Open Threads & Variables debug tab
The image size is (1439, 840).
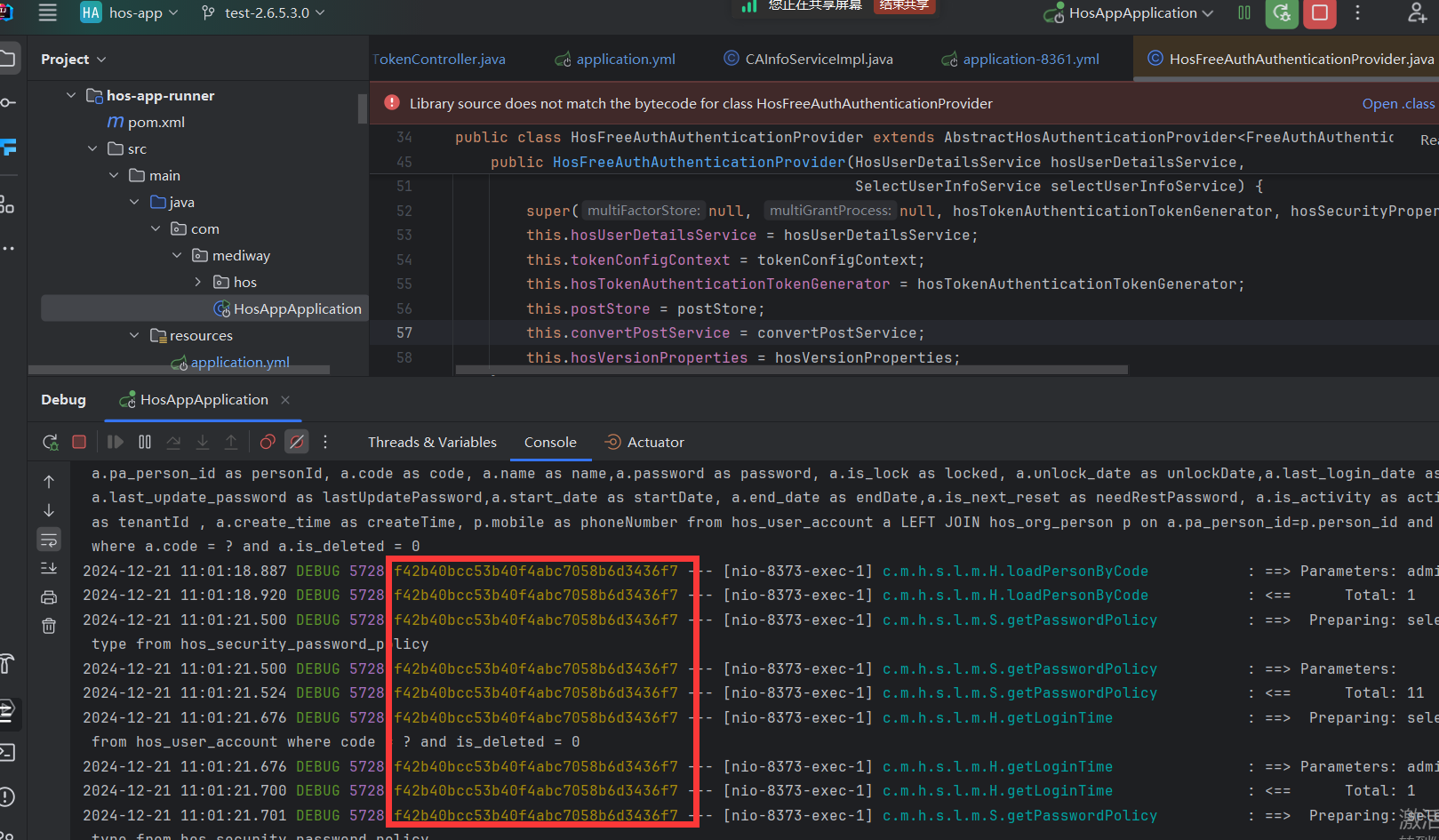[432, 442]
